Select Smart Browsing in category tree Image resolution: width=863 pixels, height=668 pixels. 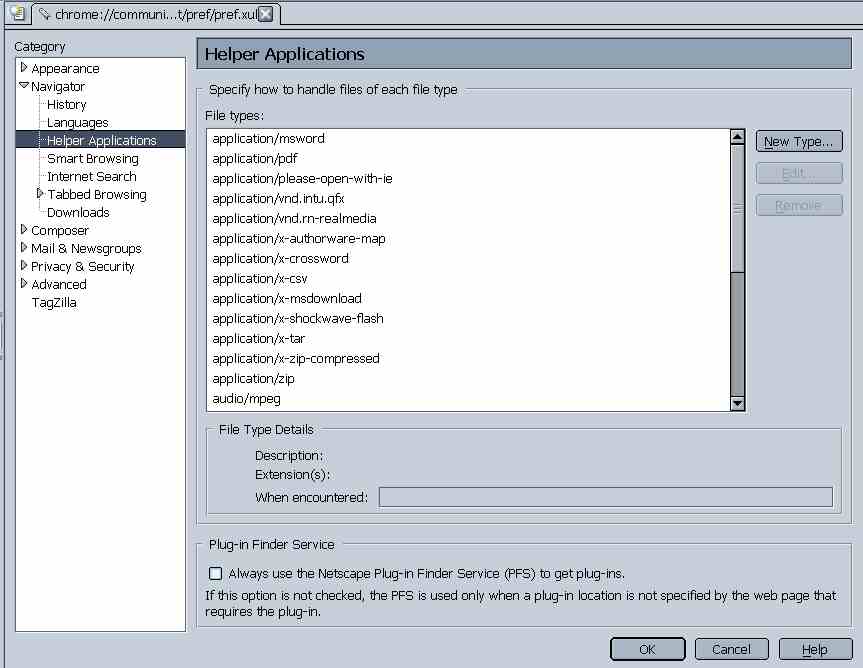[x=93, y=159]
